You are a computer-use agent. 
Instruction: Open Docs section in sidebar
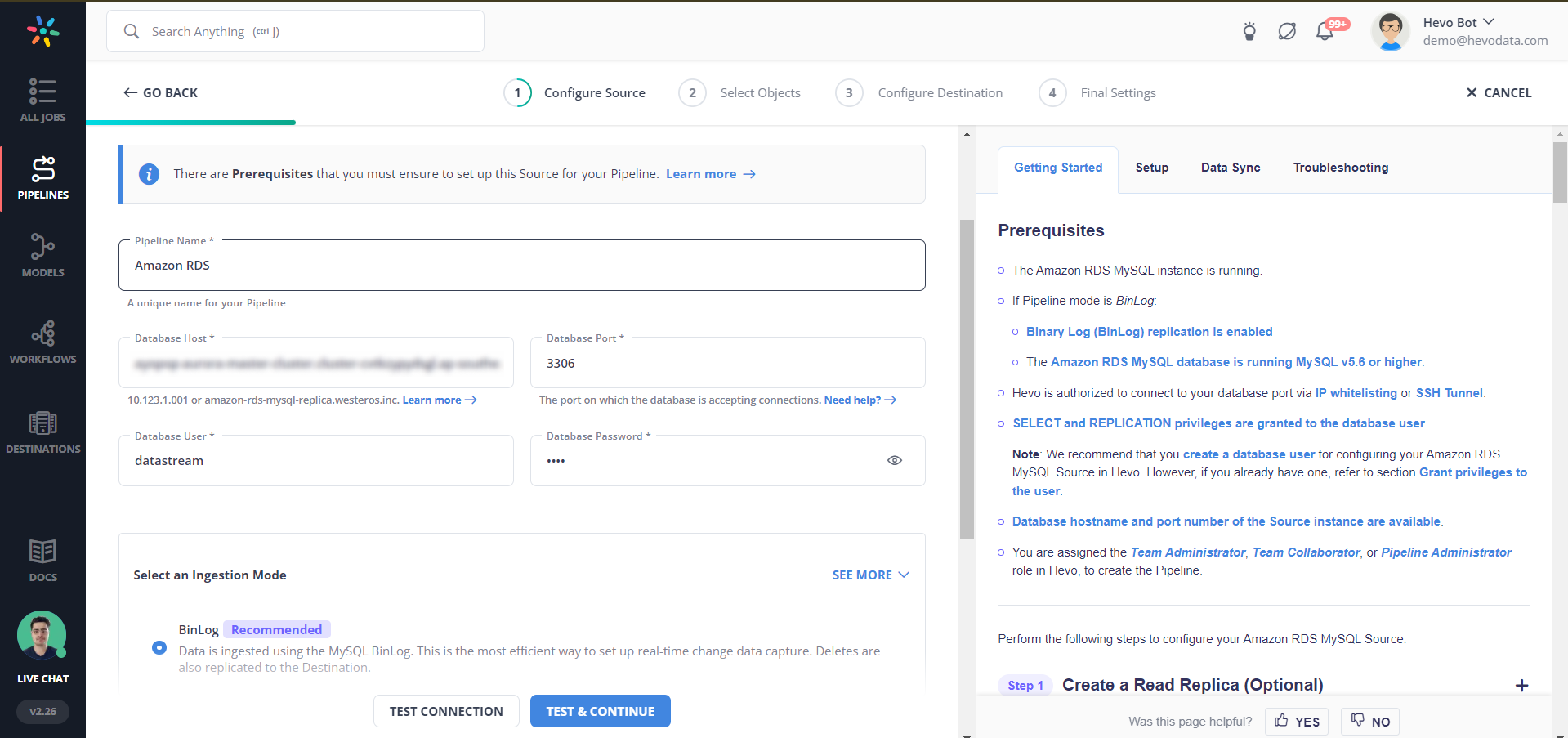[42, 561]
